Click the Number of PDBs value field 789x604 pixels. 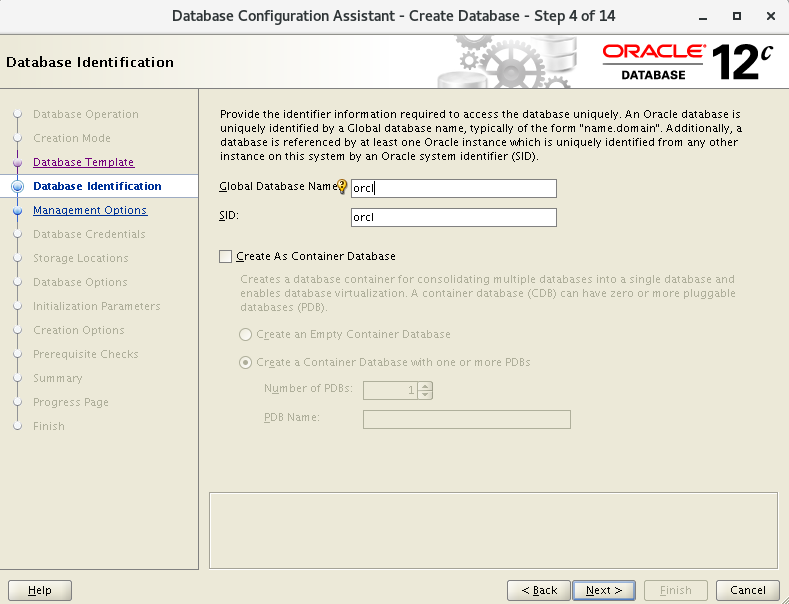[x=391, y=390]
